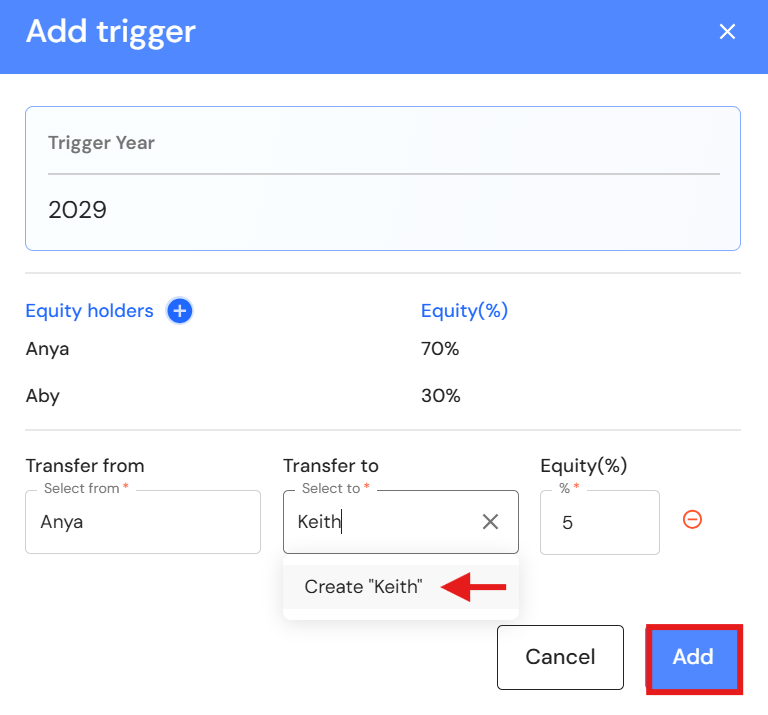
Task: Click the blue Equity holders heading
Action: tap(89, 311)
